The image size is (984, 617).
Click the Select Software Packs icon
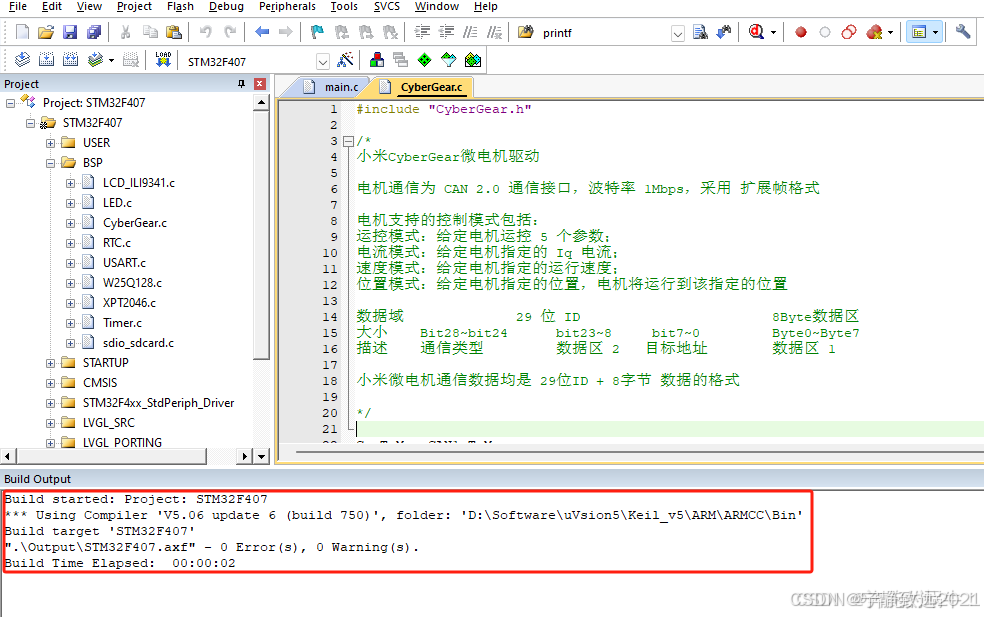pos(449,60)
